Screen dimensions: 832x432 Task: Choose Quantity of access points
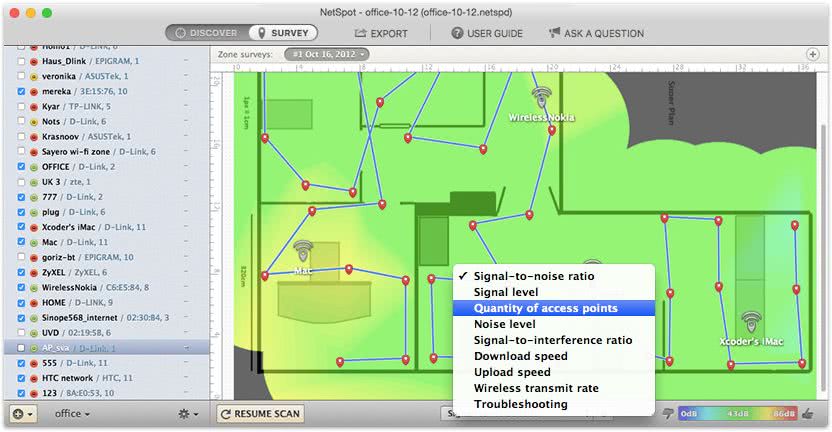[554, 308]
